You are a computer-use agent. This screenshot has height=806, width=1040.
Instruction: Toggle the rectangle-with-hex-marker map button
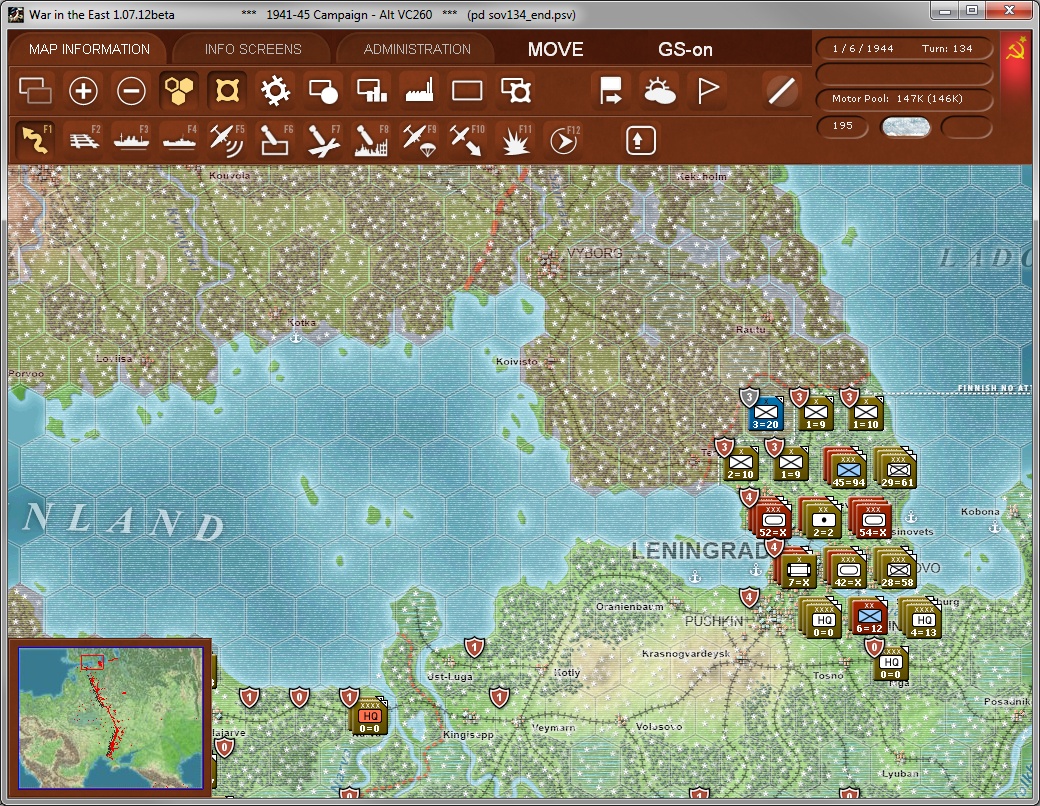[x=515, y=91]
